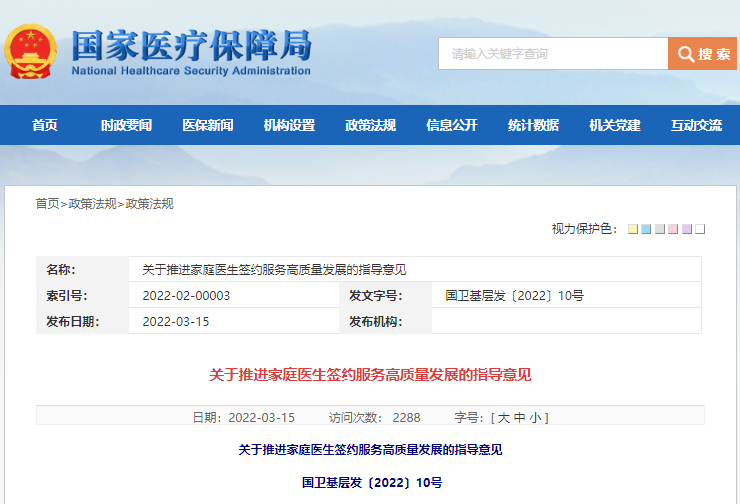Click the 发文字号 label cell
Image resolution: width=740 pixels, height=504 pixels.
coord(386,295)
